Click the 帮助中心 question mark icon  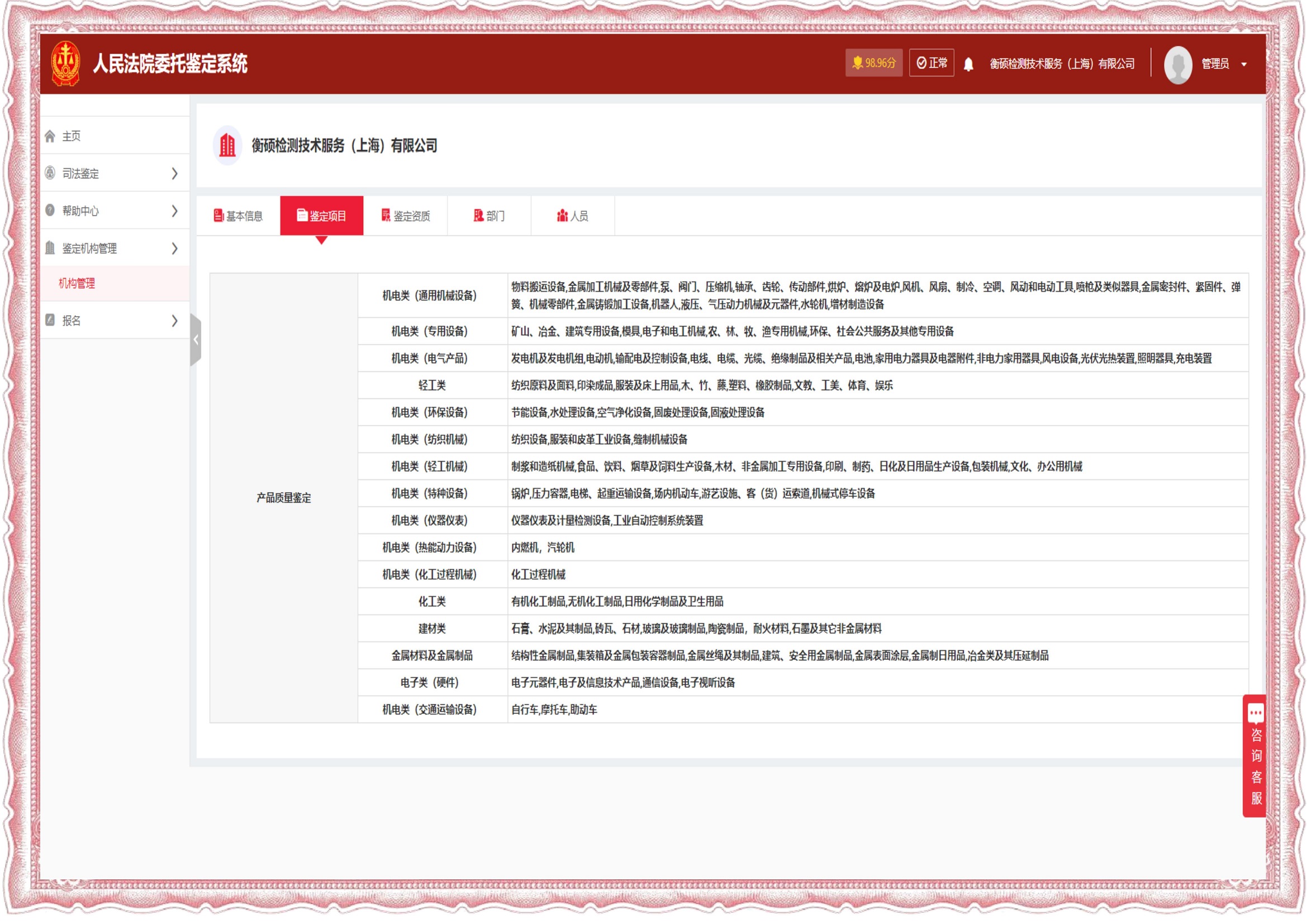pyautogui.click(x=50, y=211)
